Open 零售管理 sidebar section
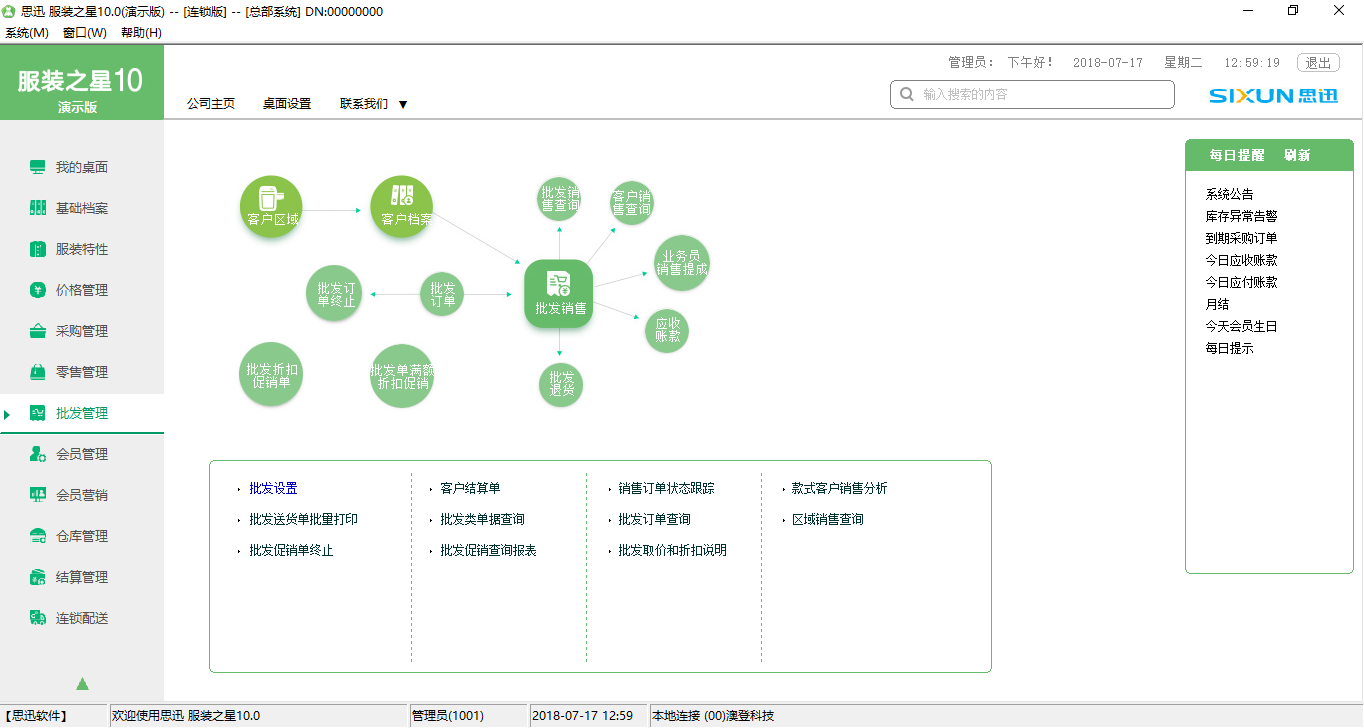Screen dimensions: 1364x728 pos(82,372)
